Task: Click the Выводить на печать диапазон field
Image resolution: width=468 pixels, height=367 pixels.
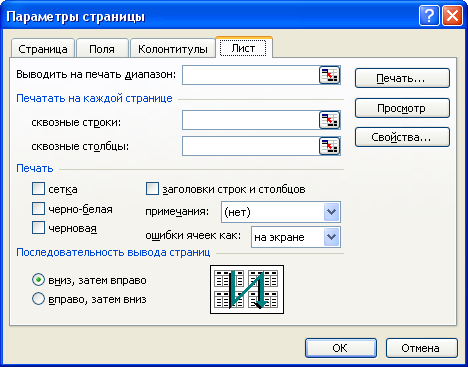Action: (x=251, y=75)
